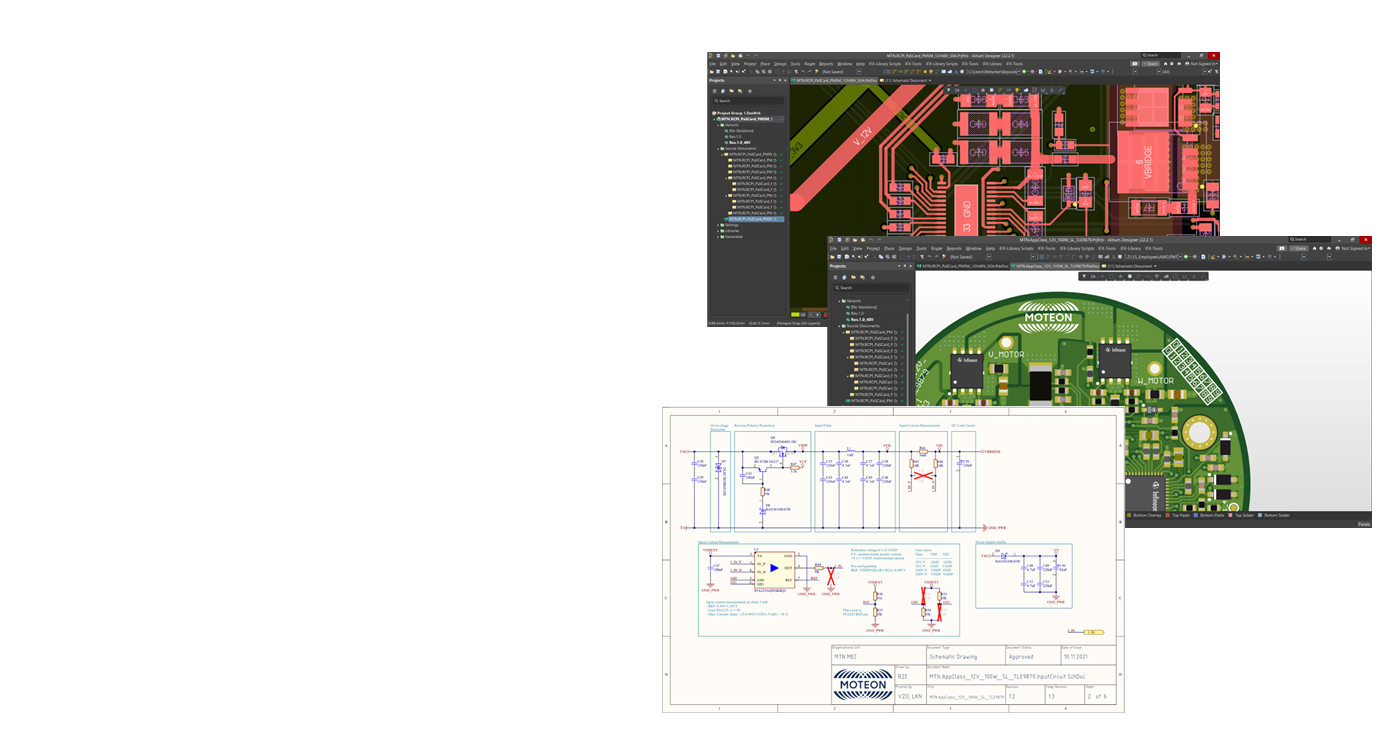Screen dimensions: 1386x753
Task: Pick the place text string 'A' tool in PaSCard active bar
Action: [1052, 90]
